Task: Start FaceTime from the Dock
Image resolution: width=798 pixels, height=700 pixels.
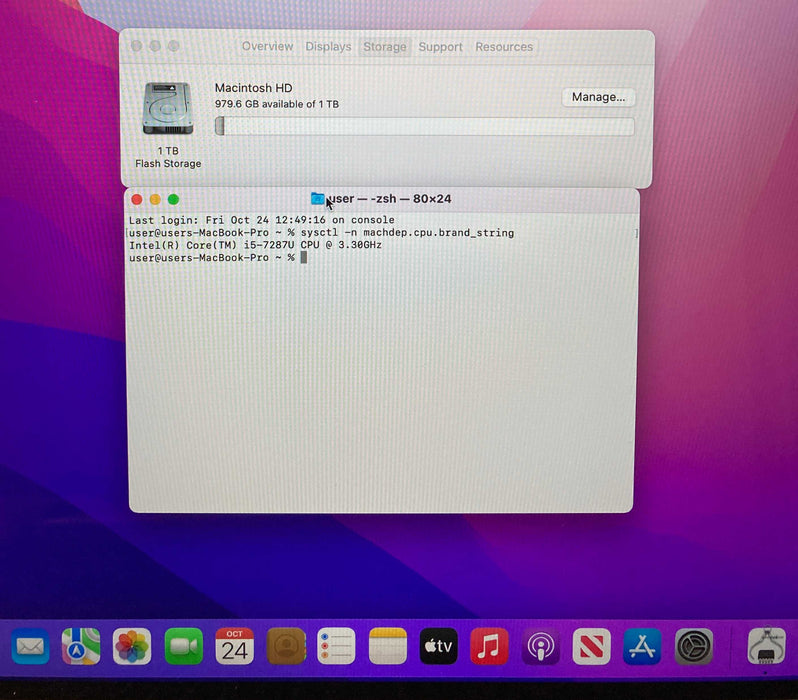Action: 183,647
